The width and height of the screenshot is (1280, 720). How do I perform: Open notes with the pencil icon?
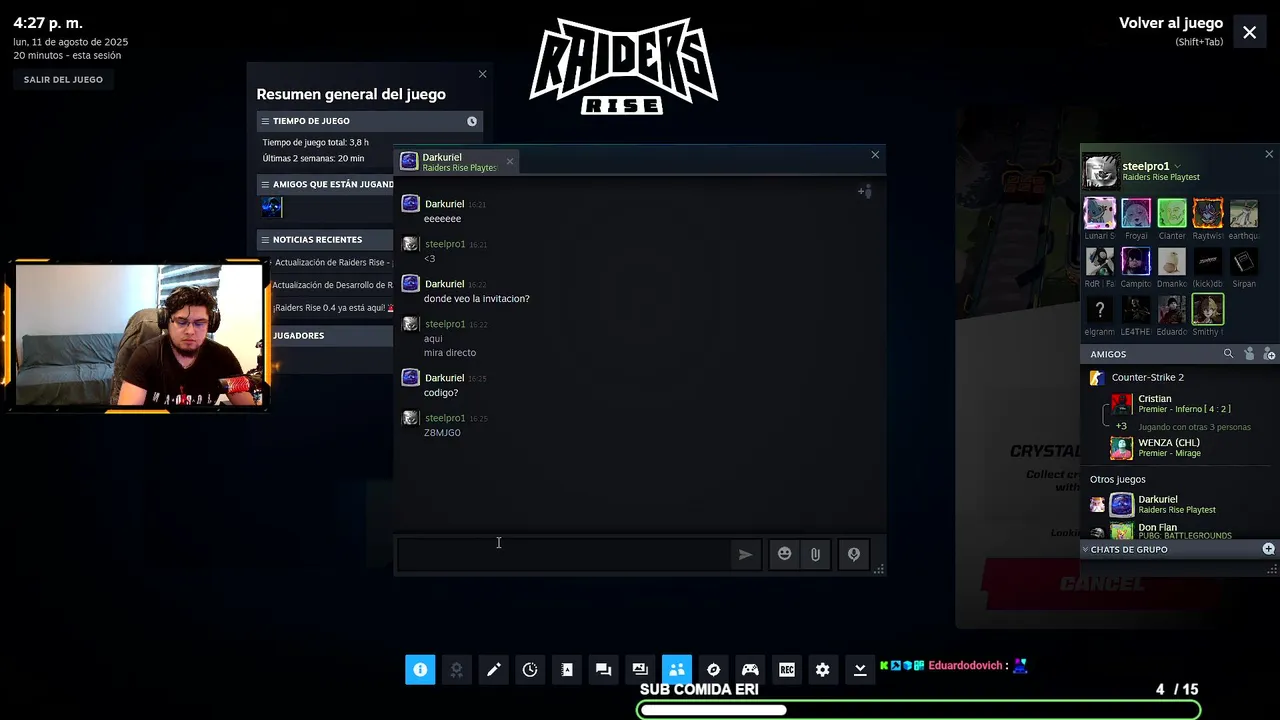tap(493, 670)
